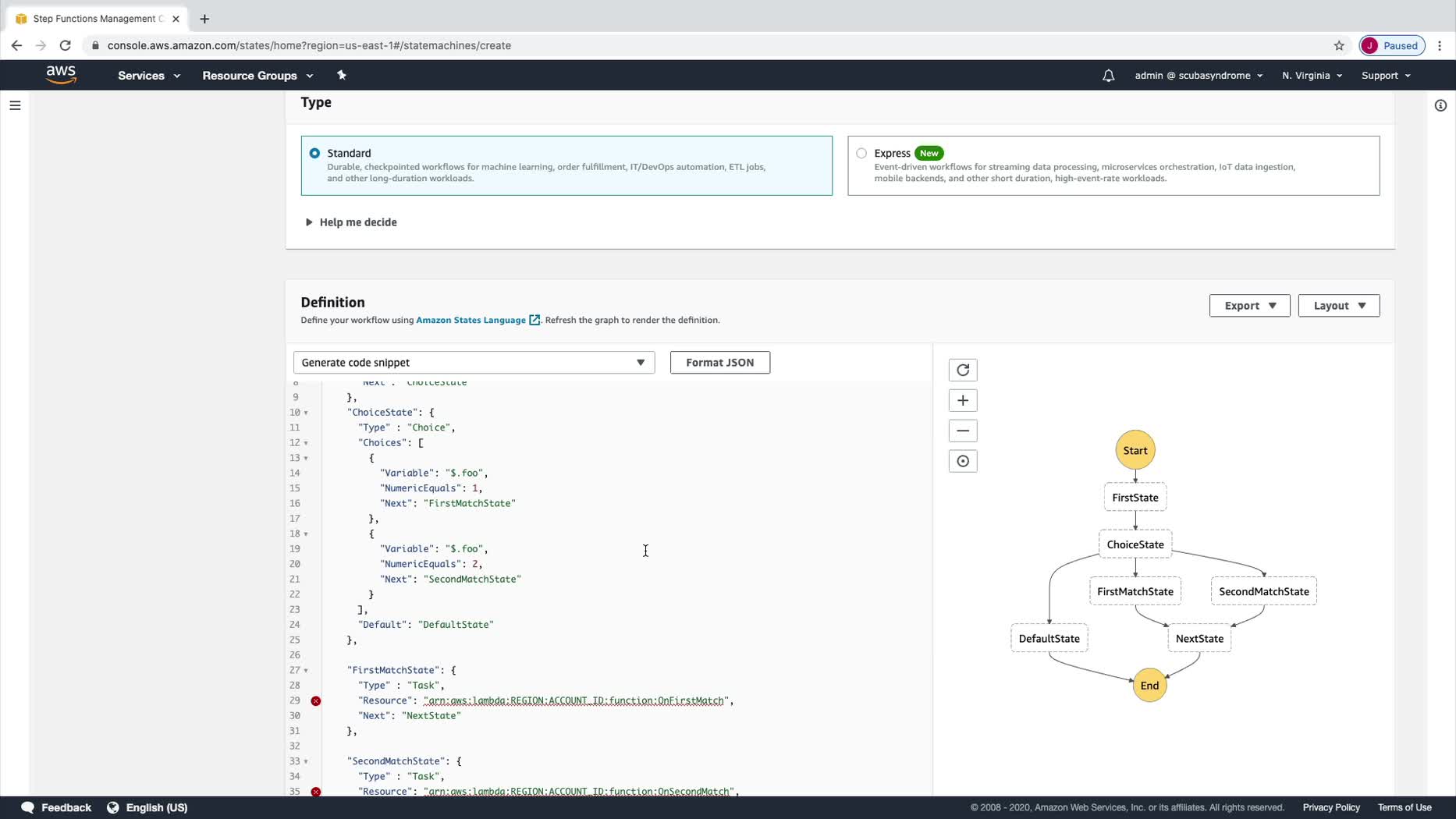Open the Terms of Use link
The image size is (1456, 819).
pos(1404,807)
